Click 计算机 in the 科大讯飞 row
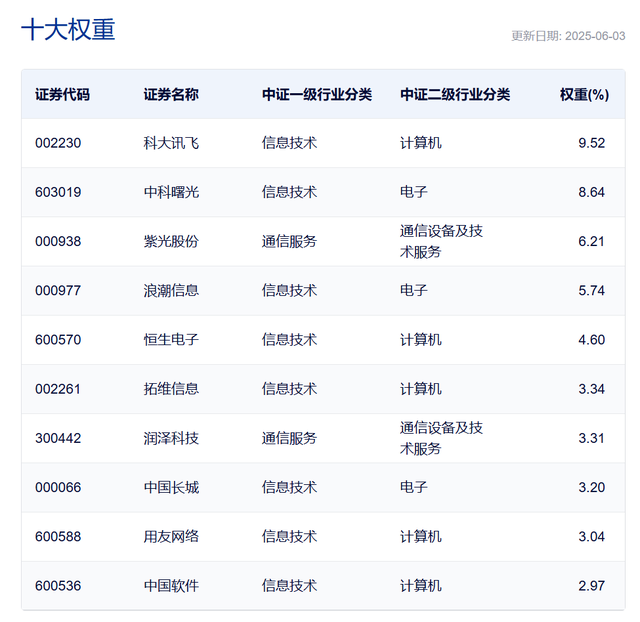This screenshot has height=622, width=640. (x=420, y=143)
